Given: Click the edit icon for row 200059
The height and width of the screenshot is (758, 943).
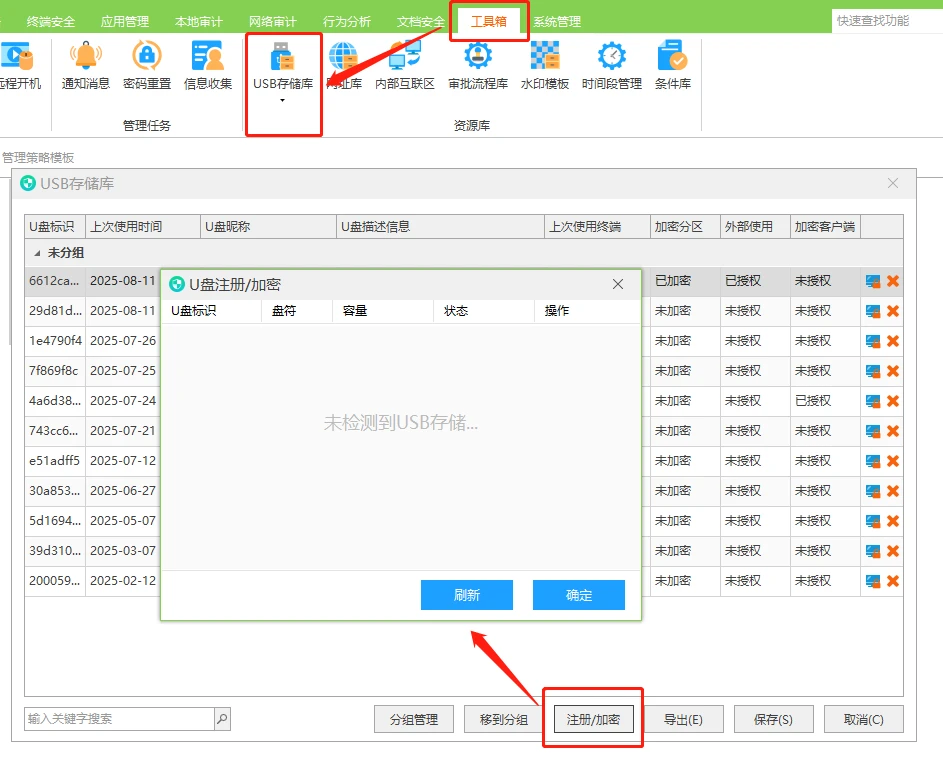Looking at the screenshot, I should (x=873, y=581).
